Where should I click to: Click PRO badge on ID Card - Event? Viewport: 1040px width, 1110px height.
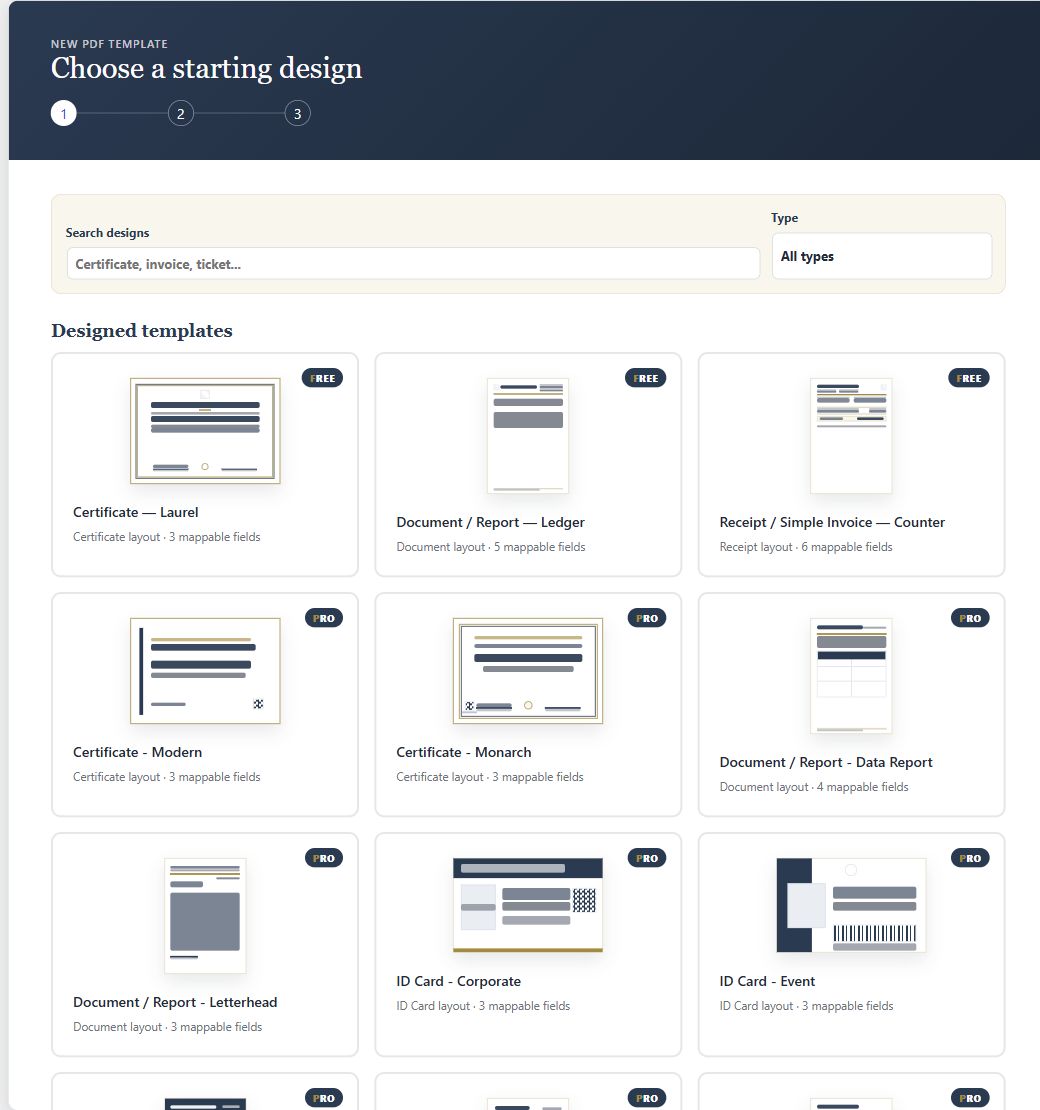pos(970,858)
